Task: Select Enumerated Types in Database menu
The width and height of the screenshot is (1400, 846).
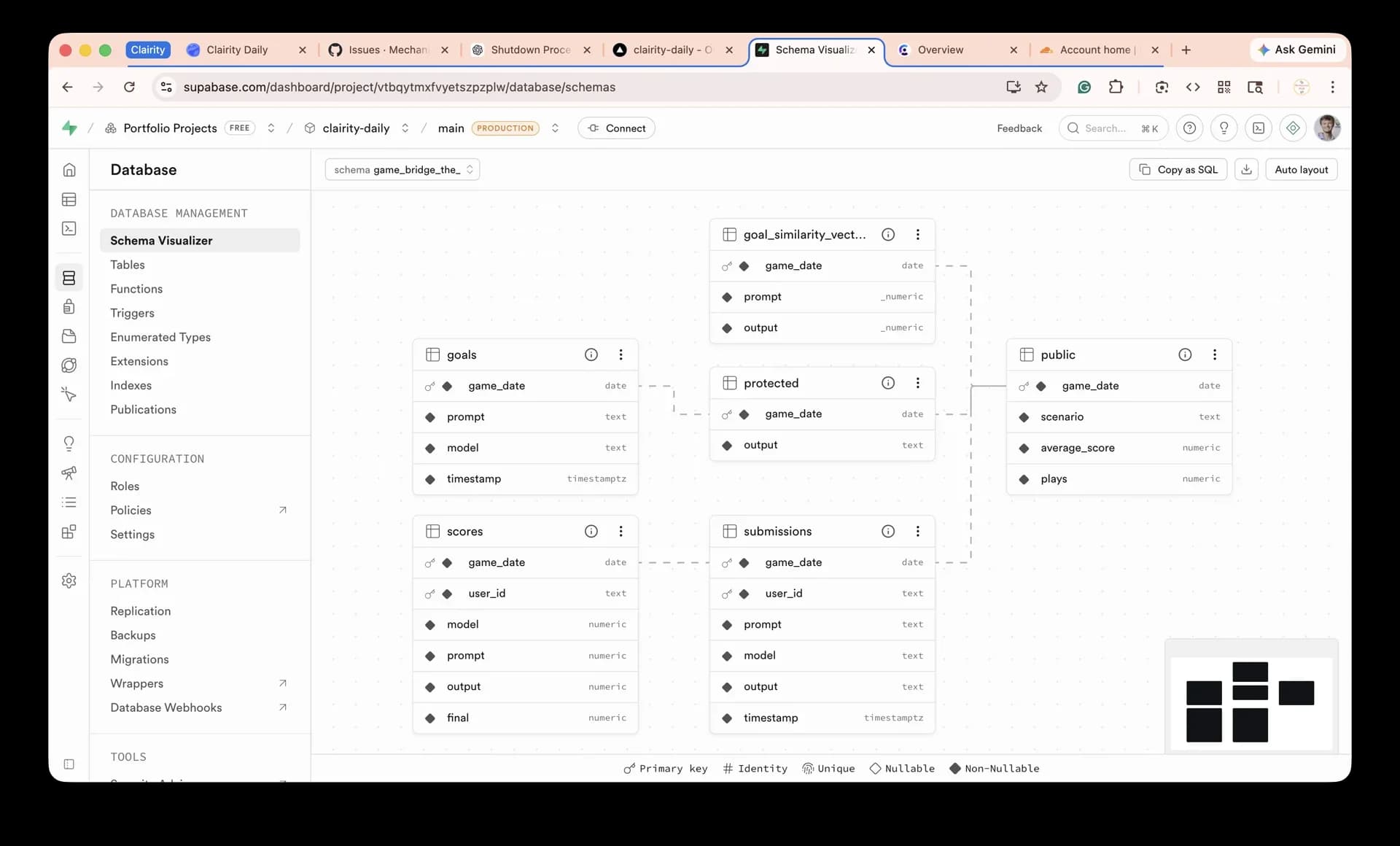Action: (160, 337)
